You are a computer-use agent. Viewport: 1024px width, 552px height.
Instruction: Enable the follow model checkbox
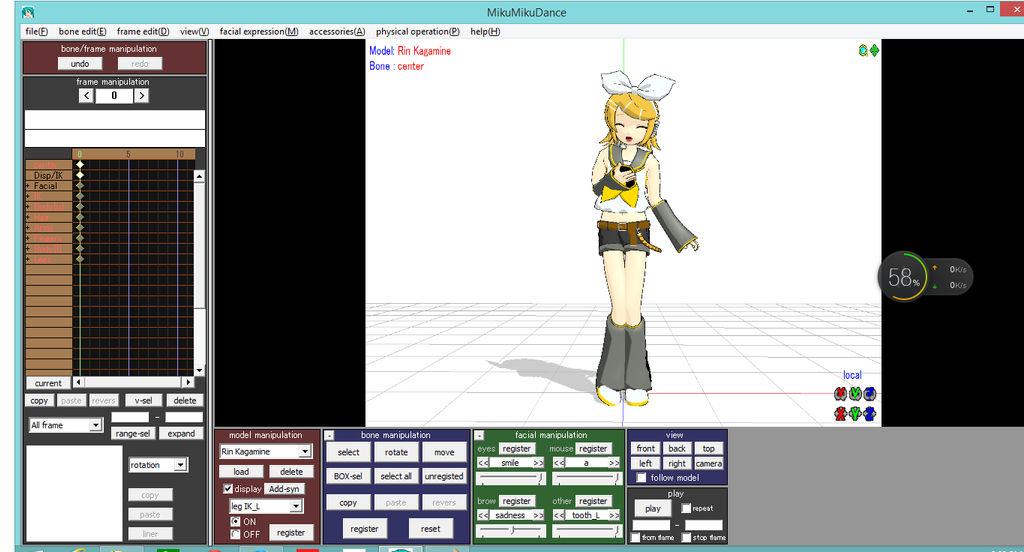[641, 478]
